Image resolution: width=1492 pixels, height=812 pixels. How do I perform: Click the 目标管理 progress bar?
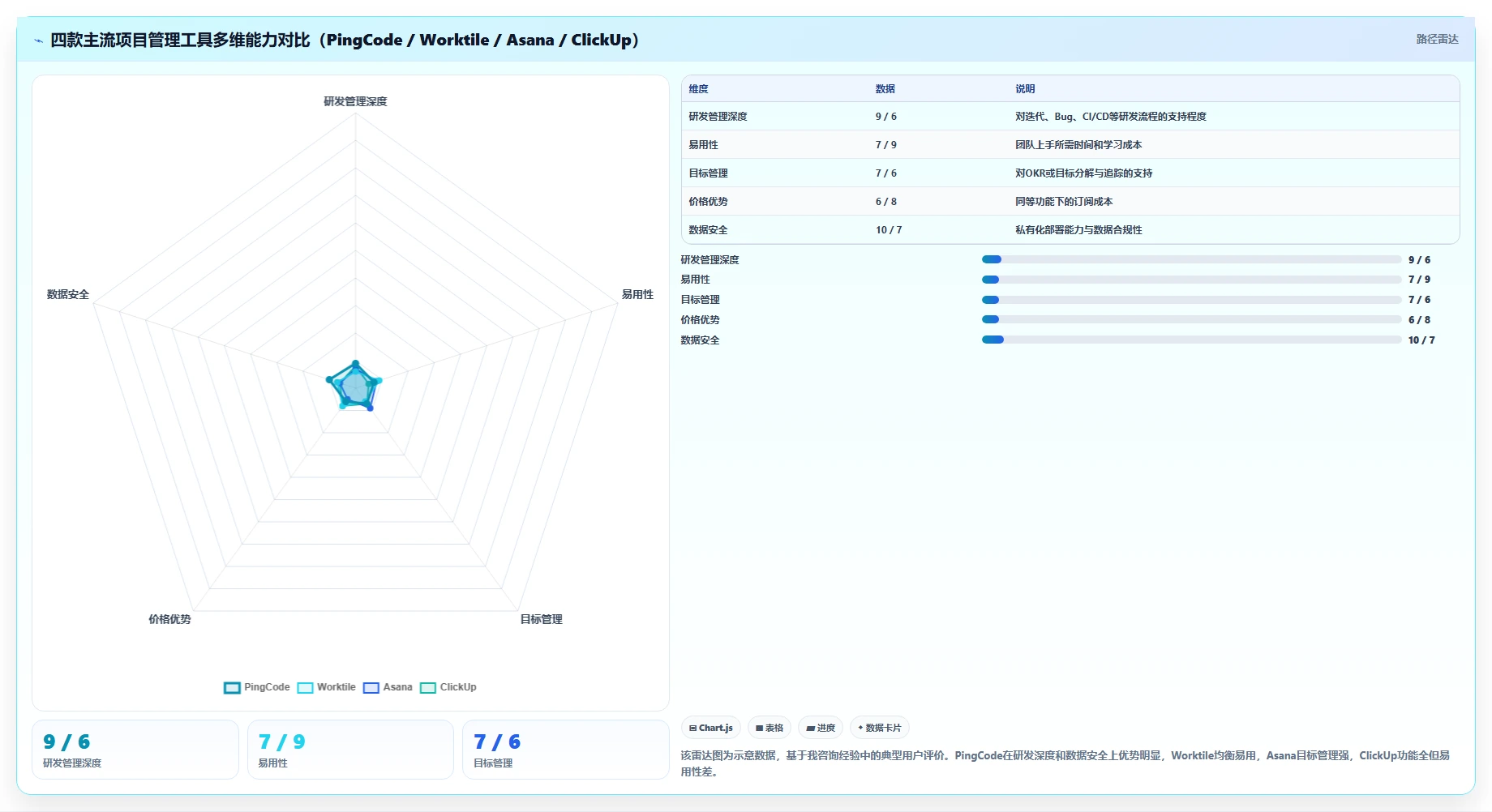point(1191,300)
